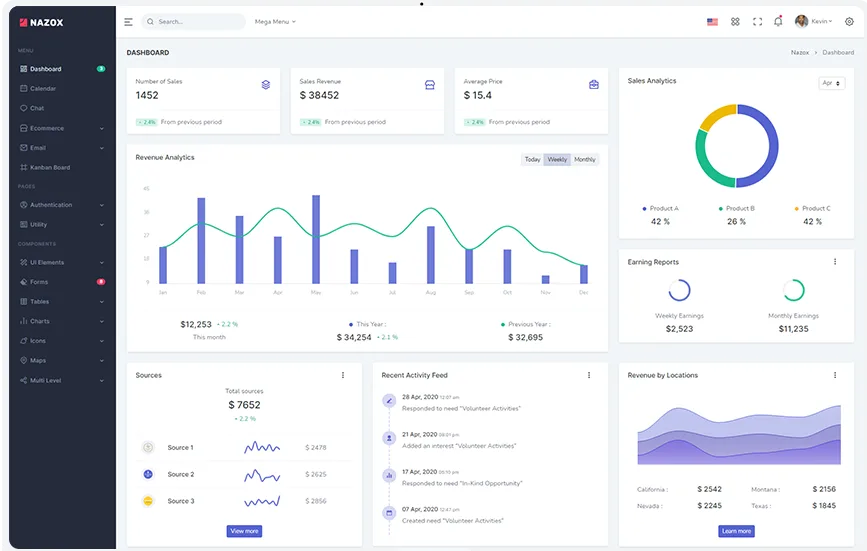
Task: Open Sources card three-dot menu
Action: coord(343,375)
